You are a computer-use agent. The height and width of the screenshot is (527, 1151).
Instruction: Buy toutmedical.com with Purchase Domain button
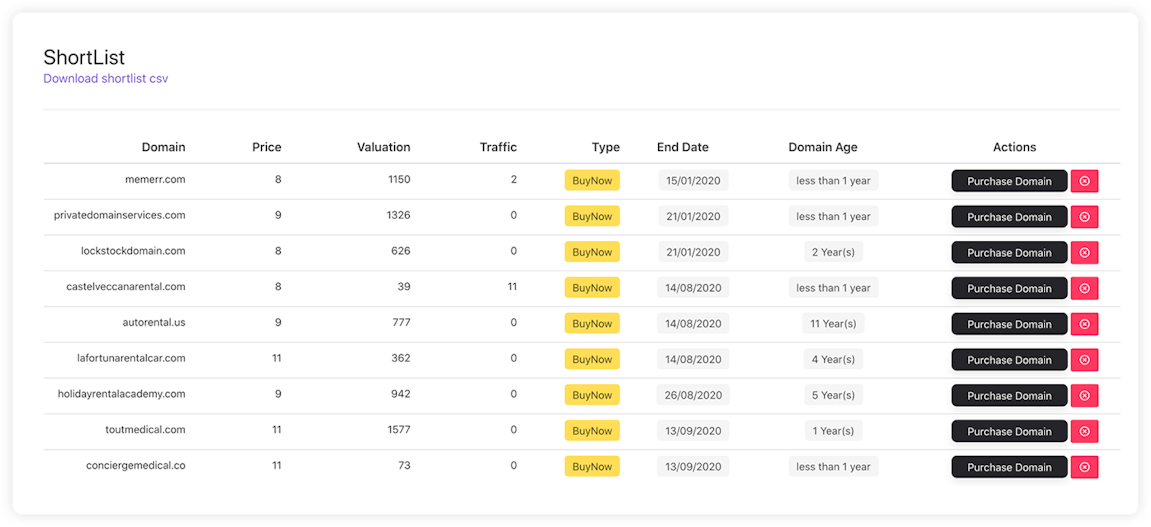pos(1009,431)
